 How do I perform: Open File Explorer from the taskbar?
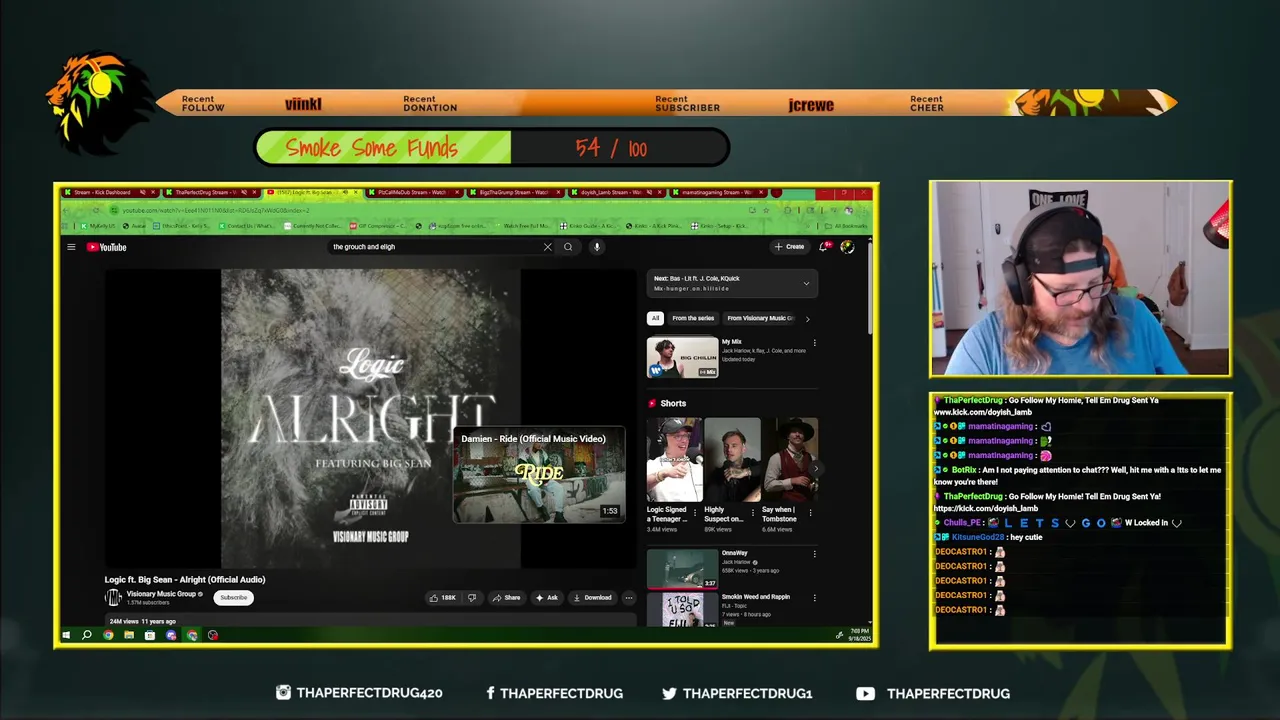(129, 635)
